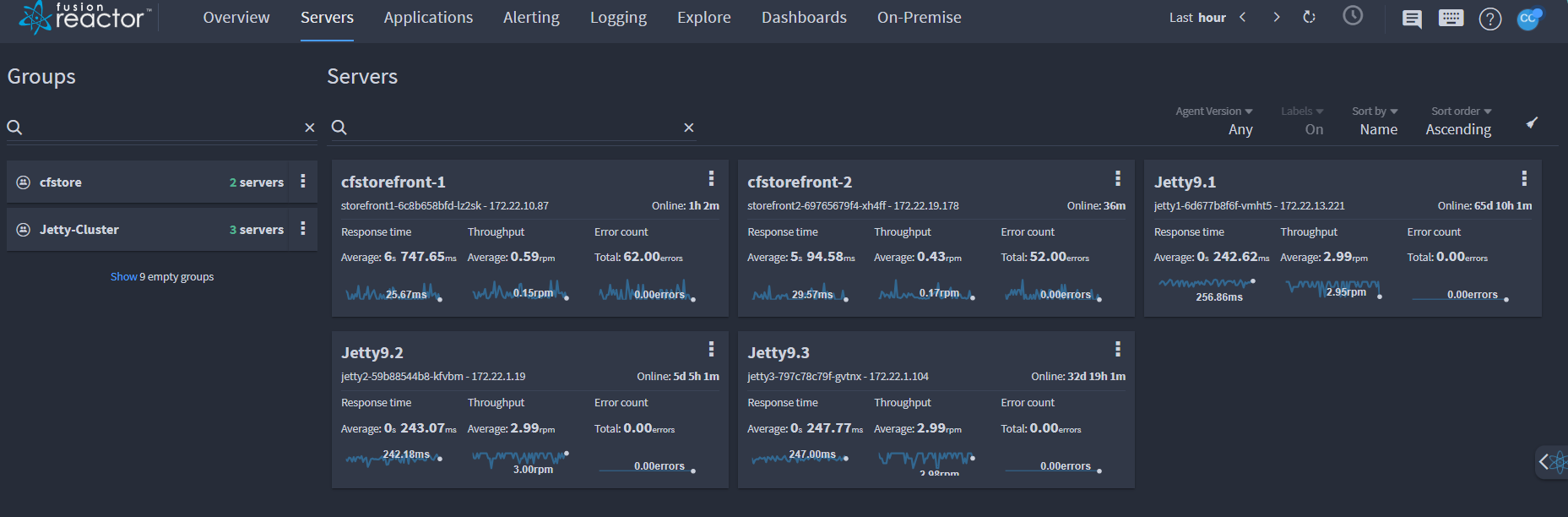Click the 'Online: 65d 10h 1m' status text
Viewport: 1568px width, 517px height.
coord(1484,205)
